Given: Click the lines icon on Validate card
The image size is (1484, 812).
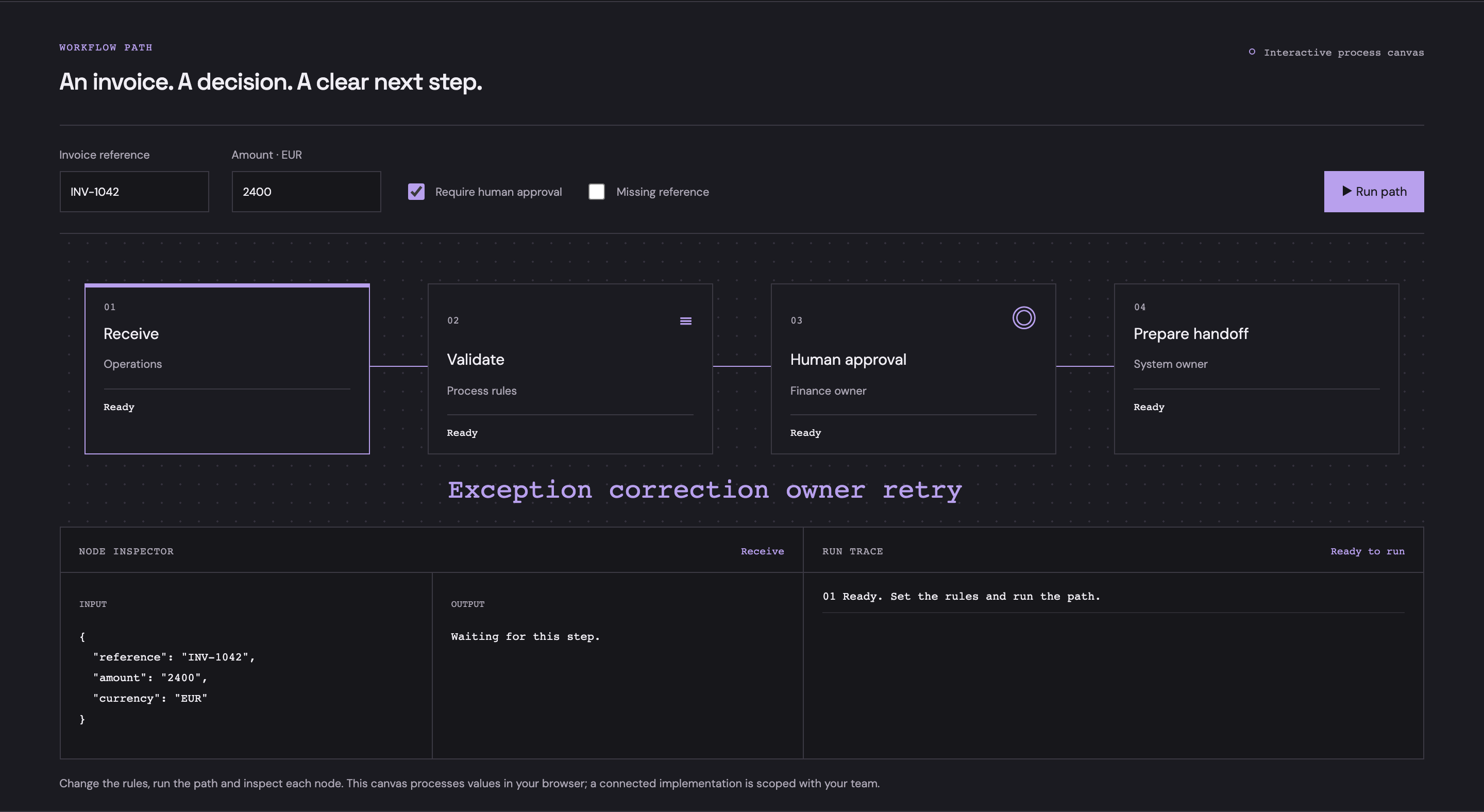Looking at the screenshot, I should (685, 321).
